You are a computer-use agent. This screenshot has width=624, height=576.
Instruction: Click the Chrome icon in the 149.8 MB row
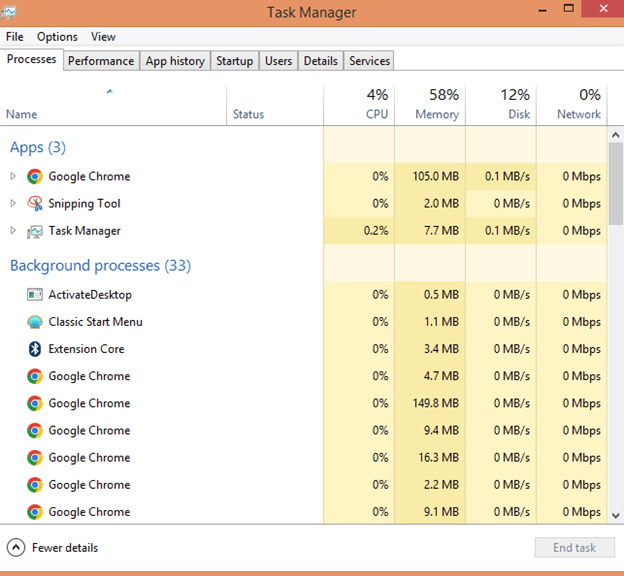click(35, 403)
